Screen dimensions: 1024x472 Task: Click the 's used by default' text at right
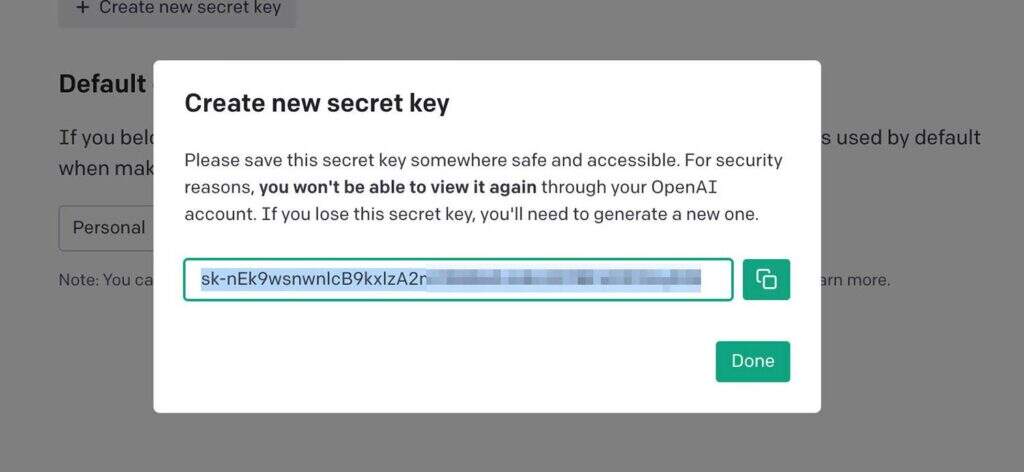click(x=900, y=137)
